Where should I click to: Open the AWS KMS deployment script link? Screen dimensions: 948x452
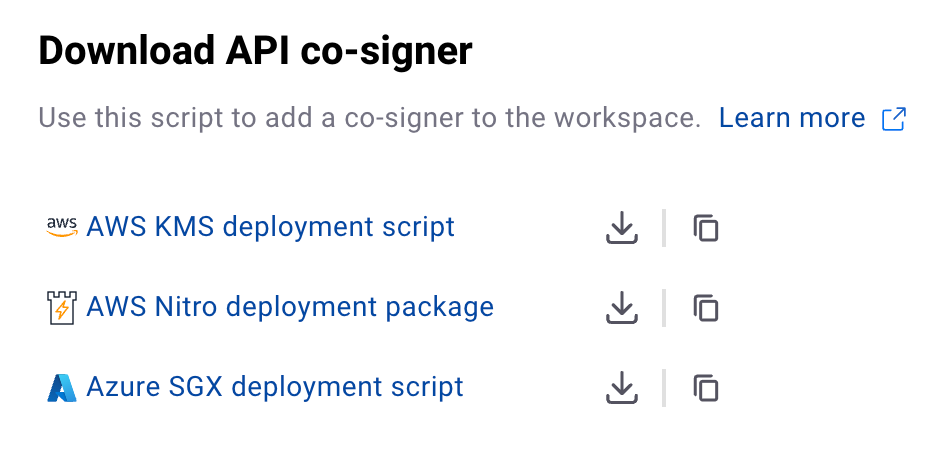270,227
